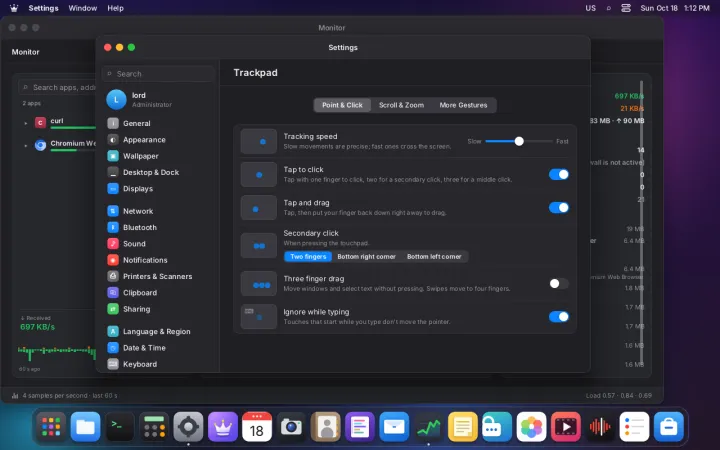Open Printers & Scanners settings
The height and width of the screenshot is (450, 720).
(158, 276)
